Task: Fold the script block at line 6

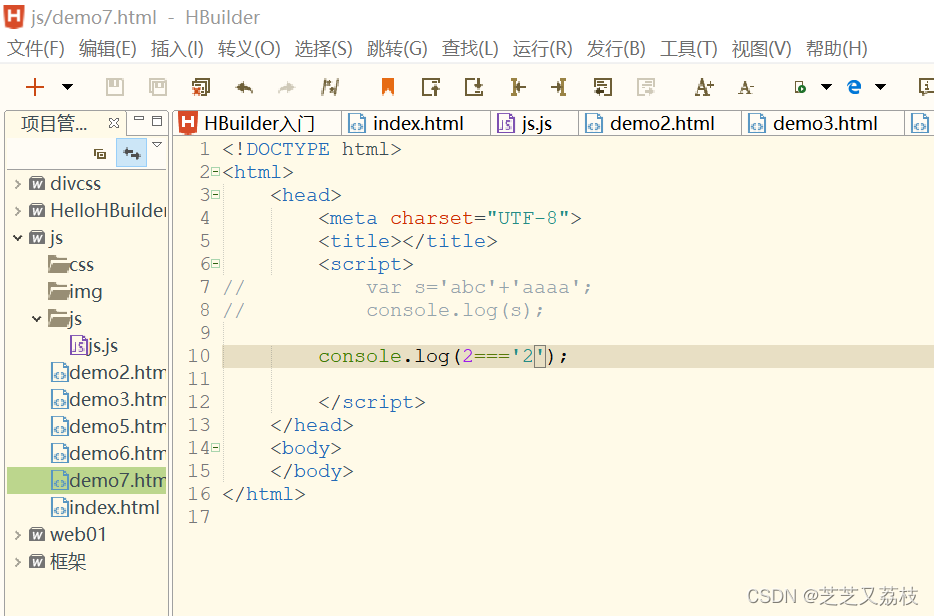Action: pos(216,264)
